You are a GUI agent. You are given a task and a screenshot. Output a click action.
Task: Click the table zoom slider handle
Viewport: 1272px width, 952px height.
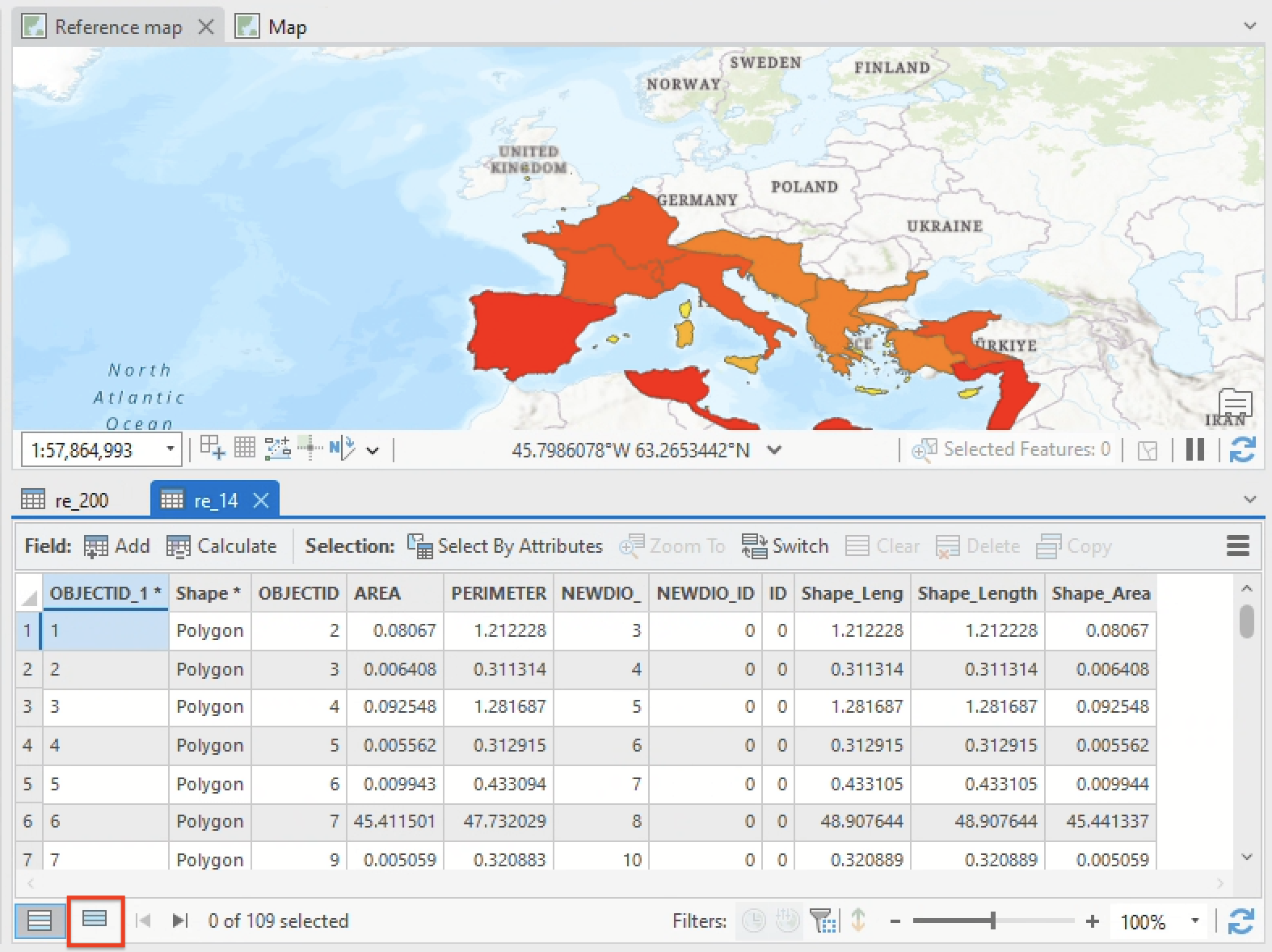[x=992, y=920]
